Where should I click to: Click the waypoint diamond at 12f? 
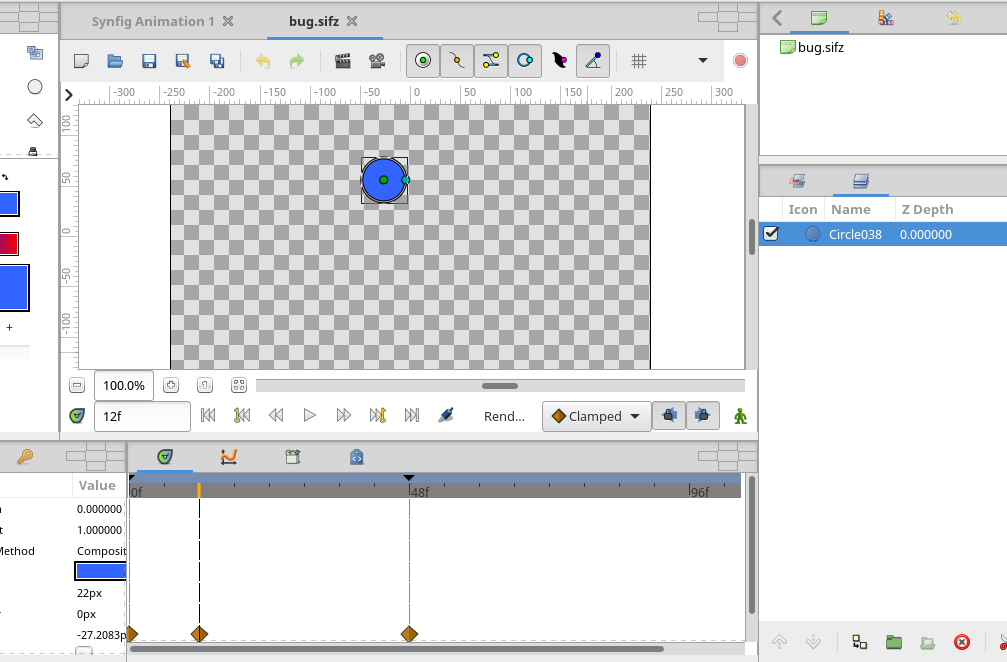coord(199,634)
